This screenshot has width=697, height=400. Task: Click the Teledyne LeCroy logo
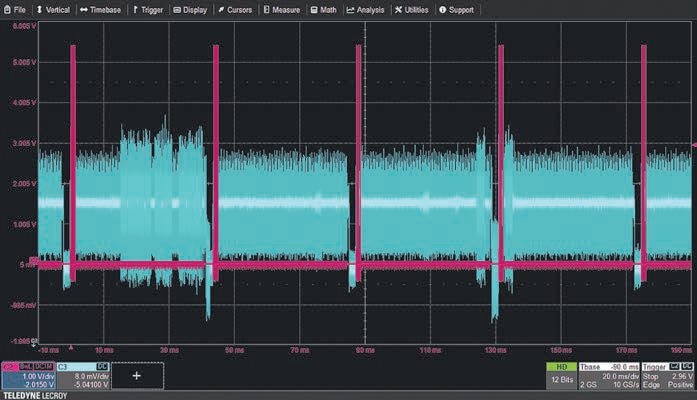35,396
